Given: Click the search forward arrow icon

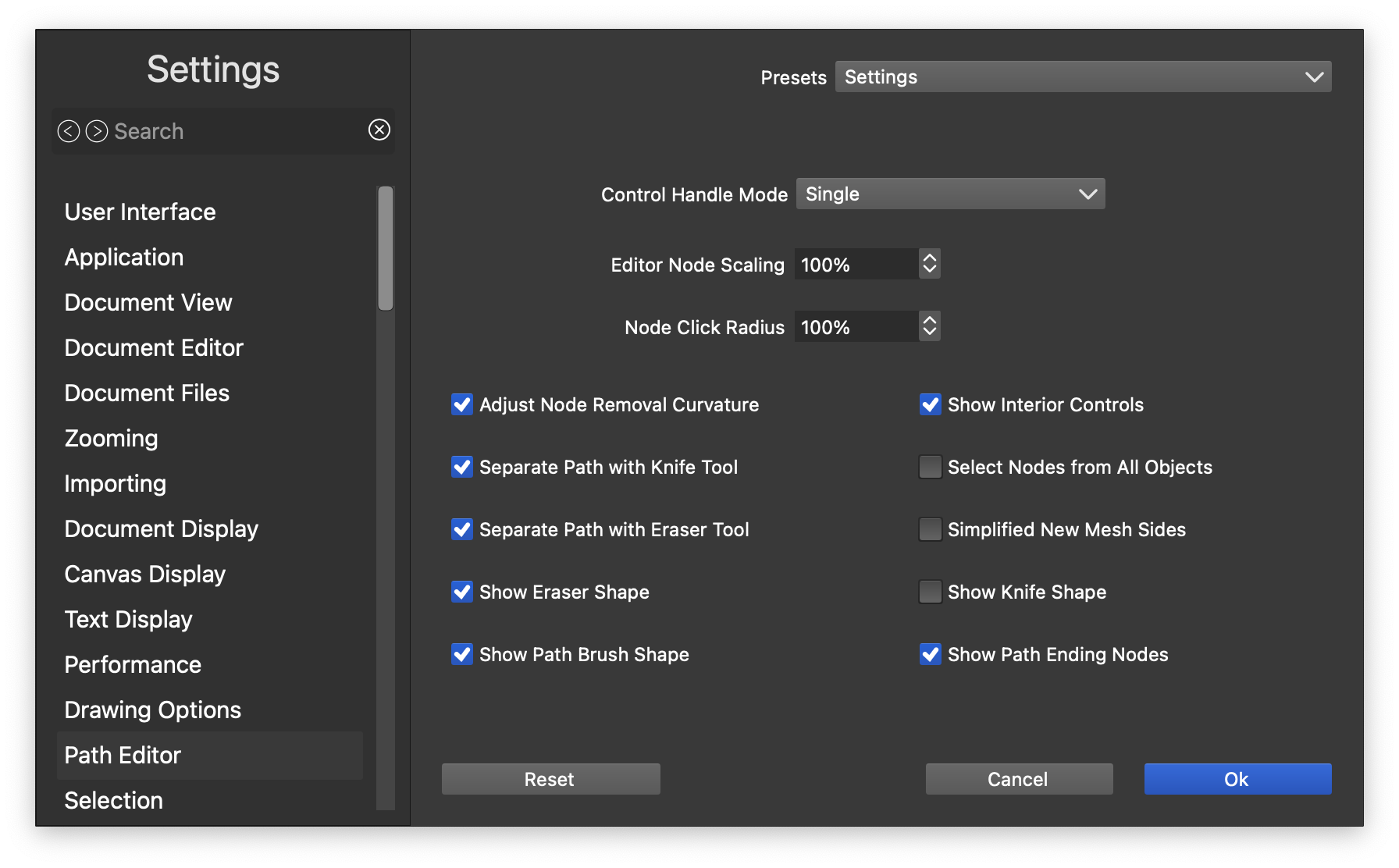Looking at the screenshot, I should point(97,131).
